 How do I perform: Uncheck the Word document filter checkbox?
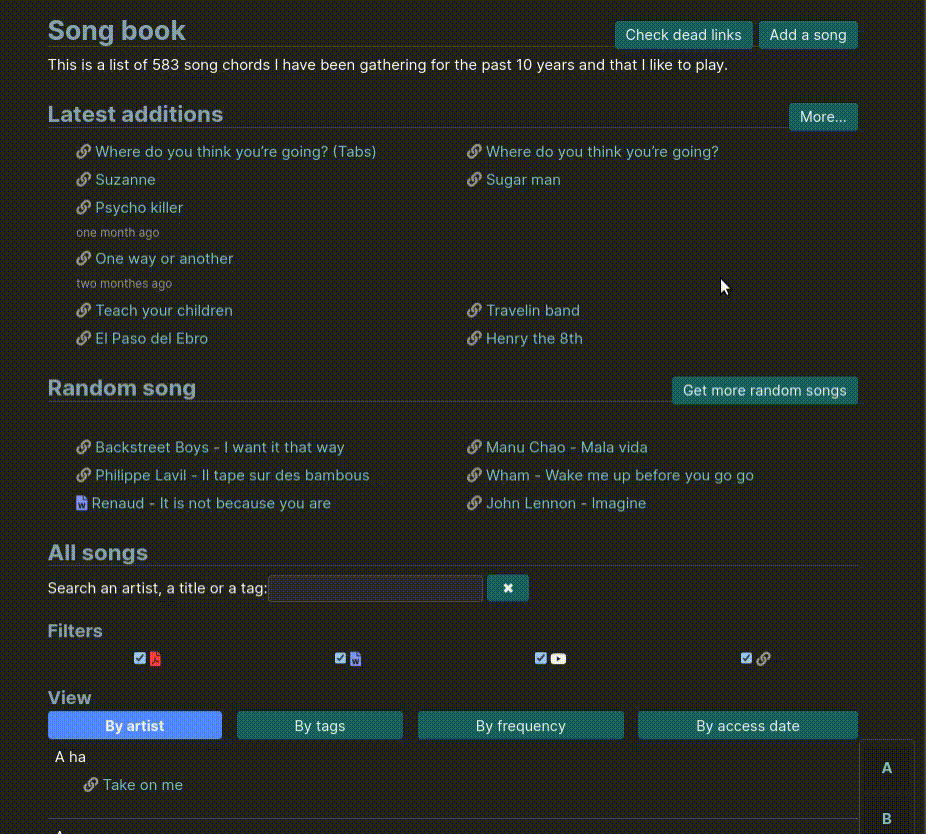[x=340, y=658]
